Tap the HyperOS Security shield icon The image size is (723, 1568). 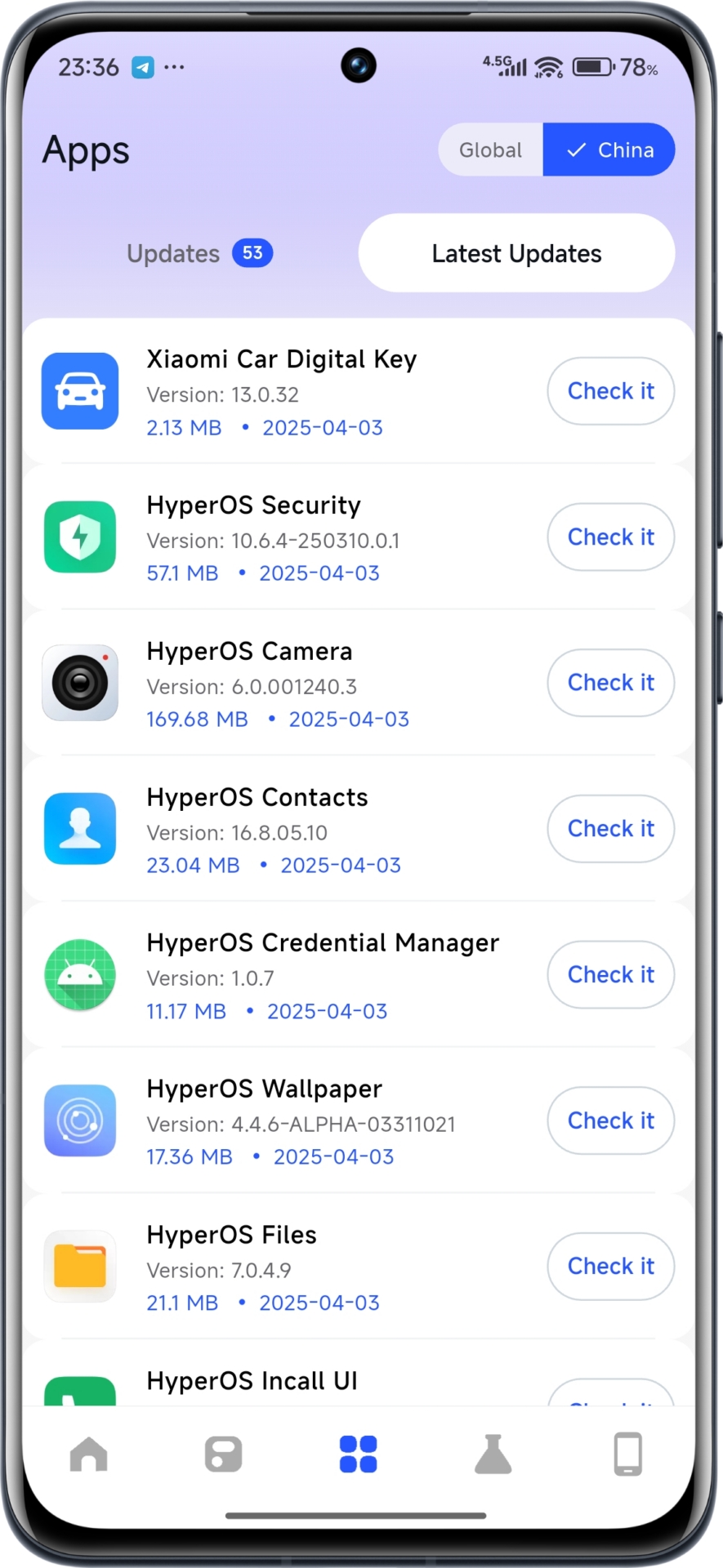coord(80,537)
